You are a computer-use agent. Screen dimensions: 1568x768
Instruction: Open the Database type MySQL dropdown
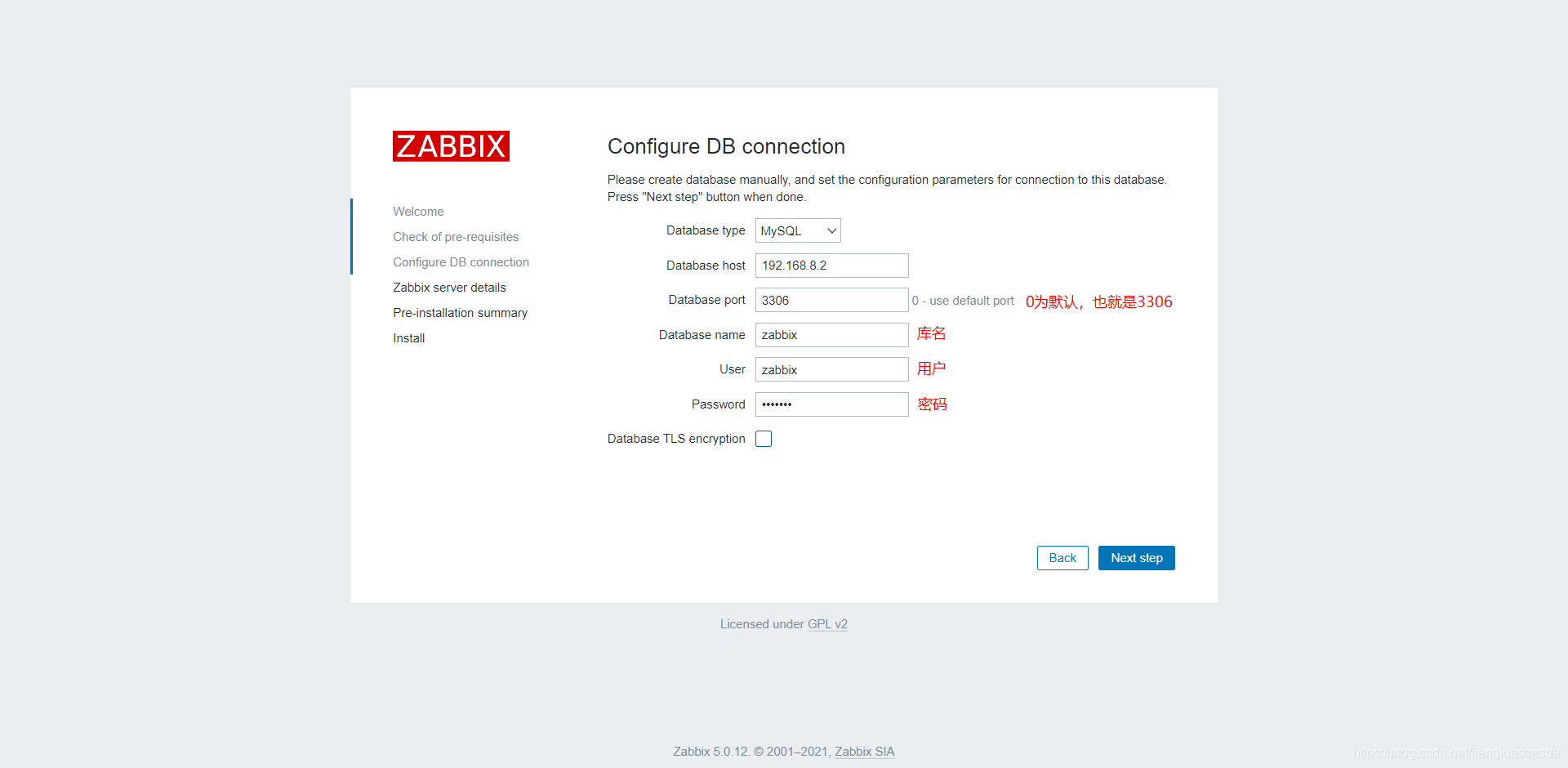(798, 230)
